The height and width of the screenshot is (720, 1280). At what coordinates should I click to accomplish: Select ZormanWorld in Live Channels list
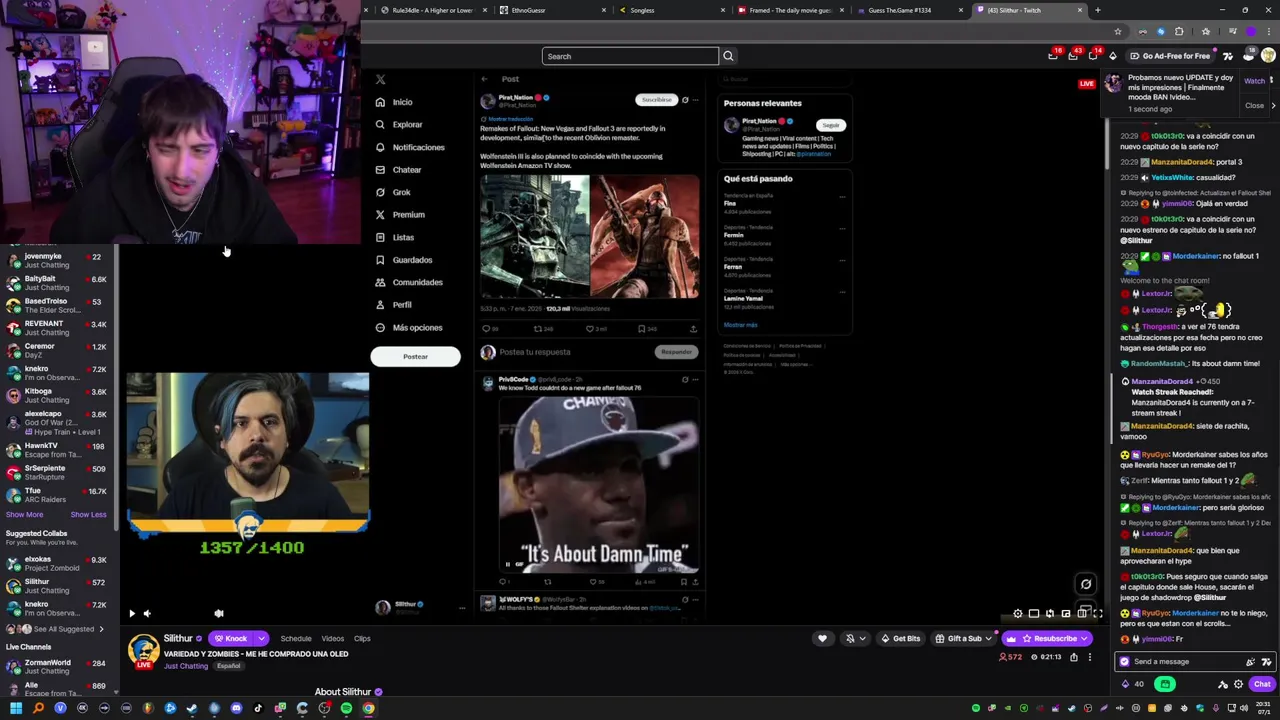(x=56, y=667)
